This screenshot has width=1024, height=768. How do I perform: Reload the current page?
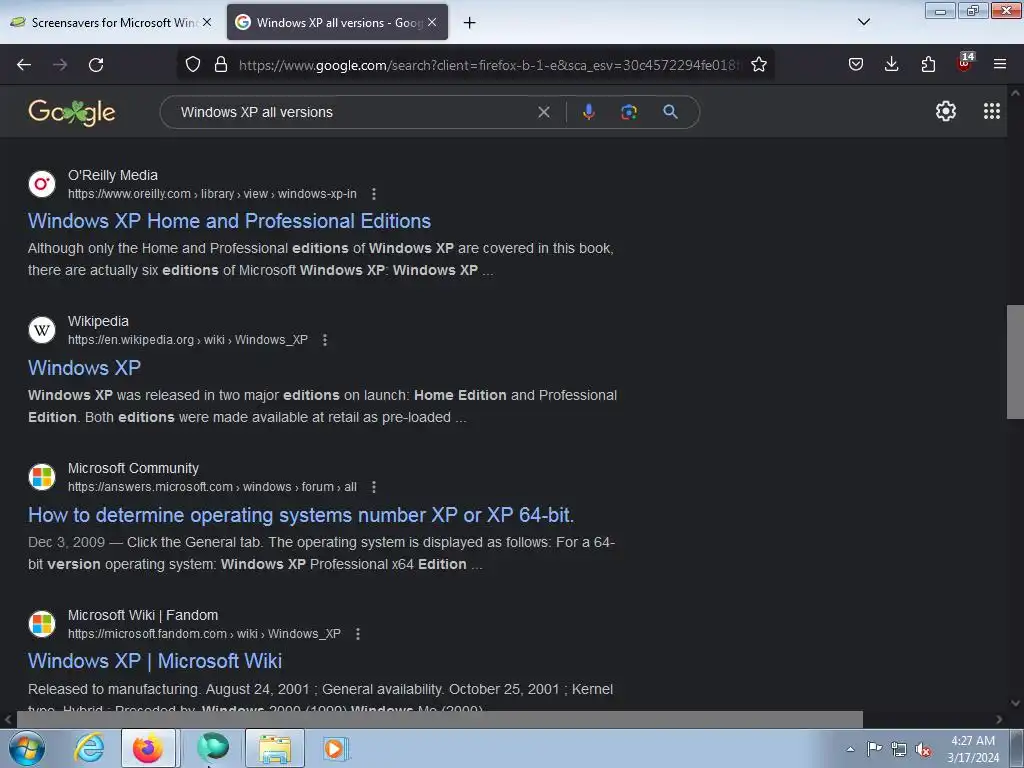pyautogui.click(x=96, y=65)
